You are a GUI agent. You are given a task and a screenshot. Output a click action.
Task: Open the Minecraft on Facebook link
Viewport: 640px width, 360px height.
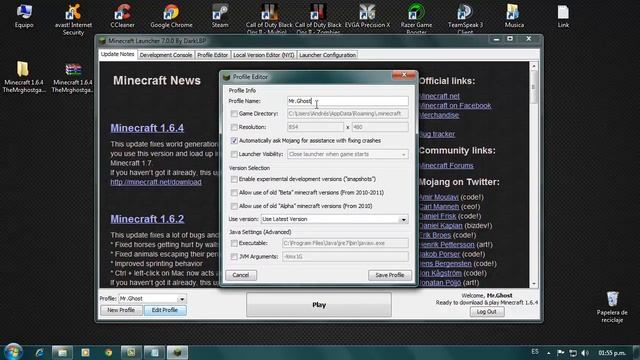pyautogui.click(x=455, y=106)
